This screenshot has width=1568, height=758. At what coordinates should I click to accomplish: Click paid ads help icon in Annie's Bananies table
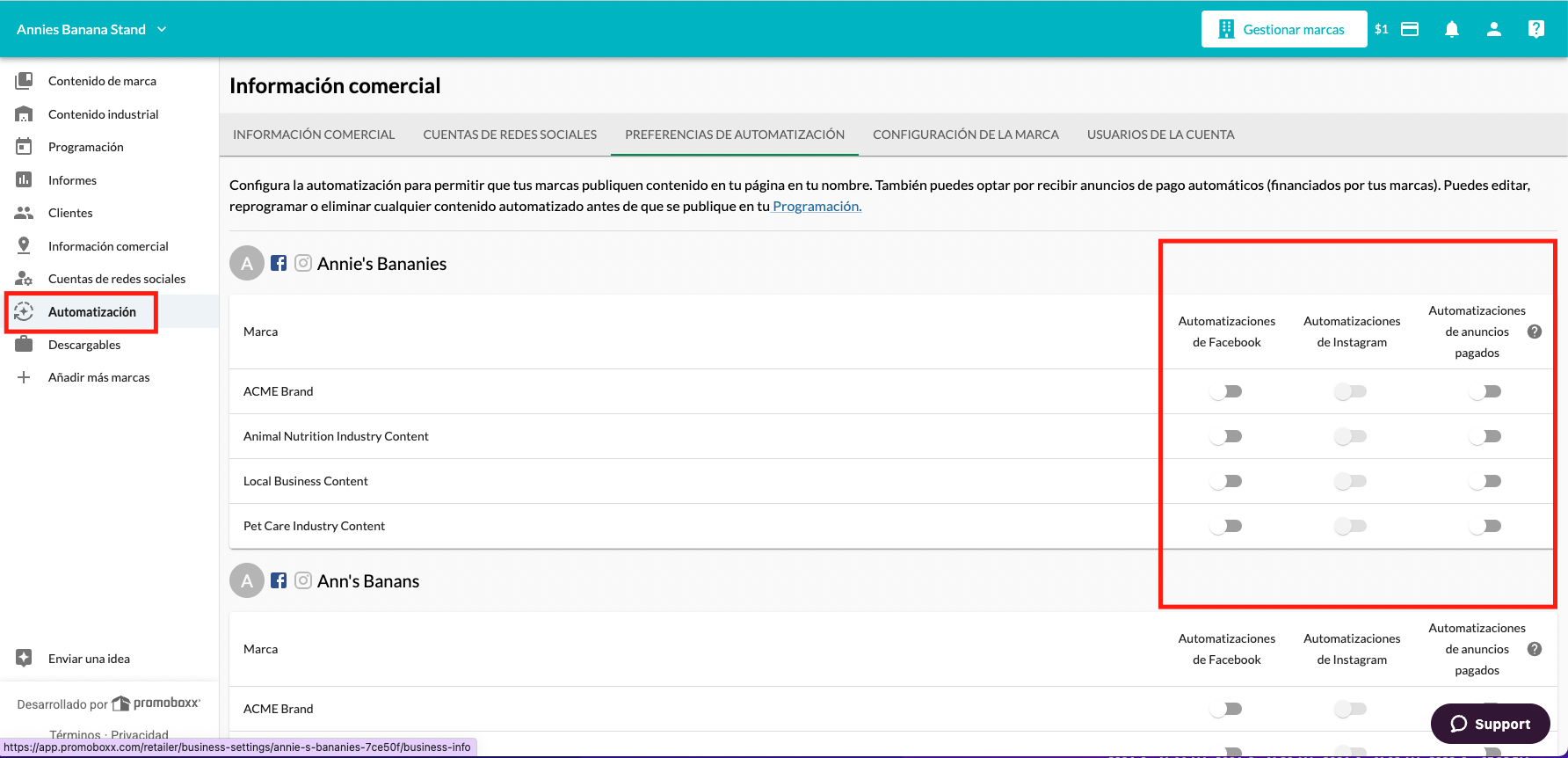tap(1535, 332)
